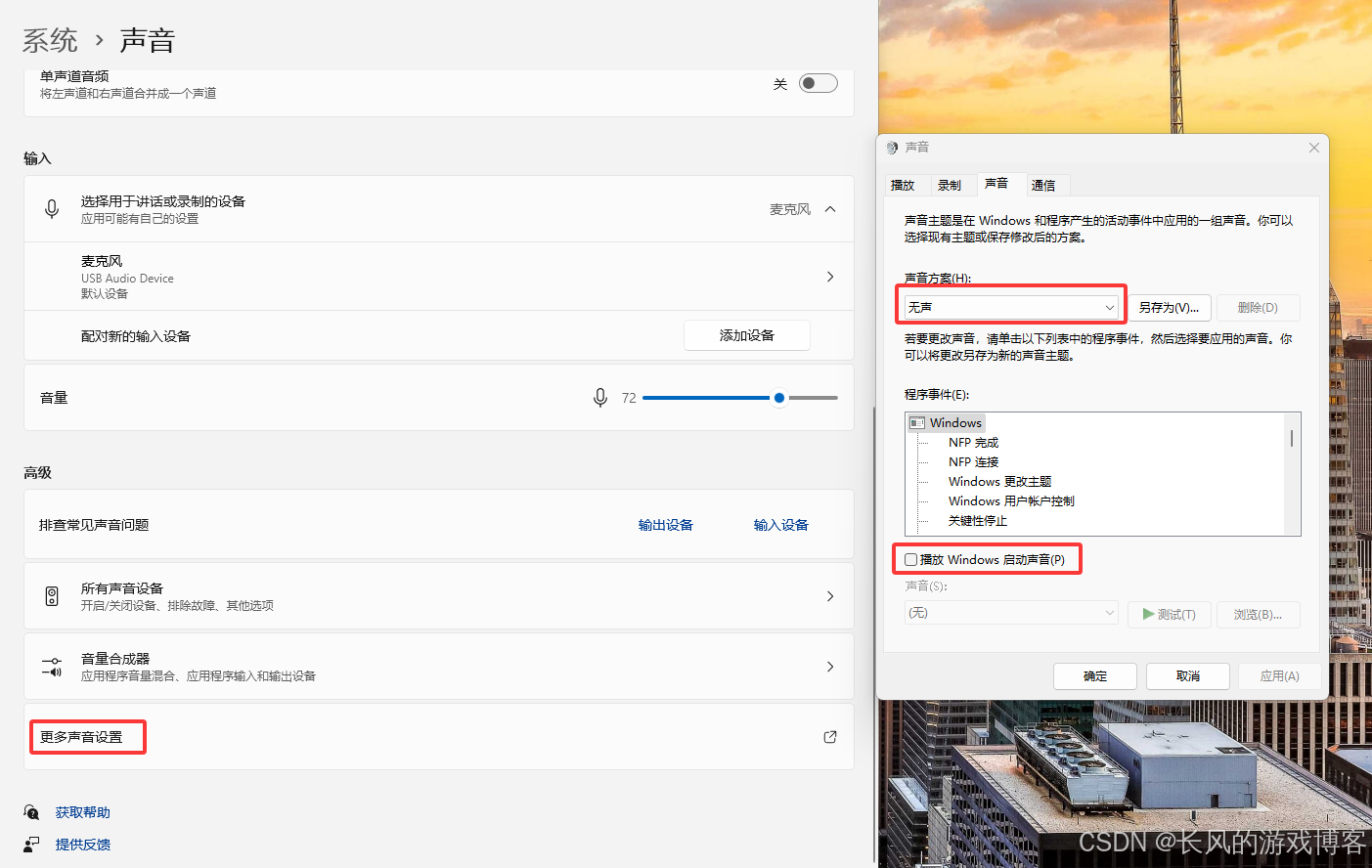Click the 删除(D) button
Screen dimensions: 1372x868
coord(1258,307)
